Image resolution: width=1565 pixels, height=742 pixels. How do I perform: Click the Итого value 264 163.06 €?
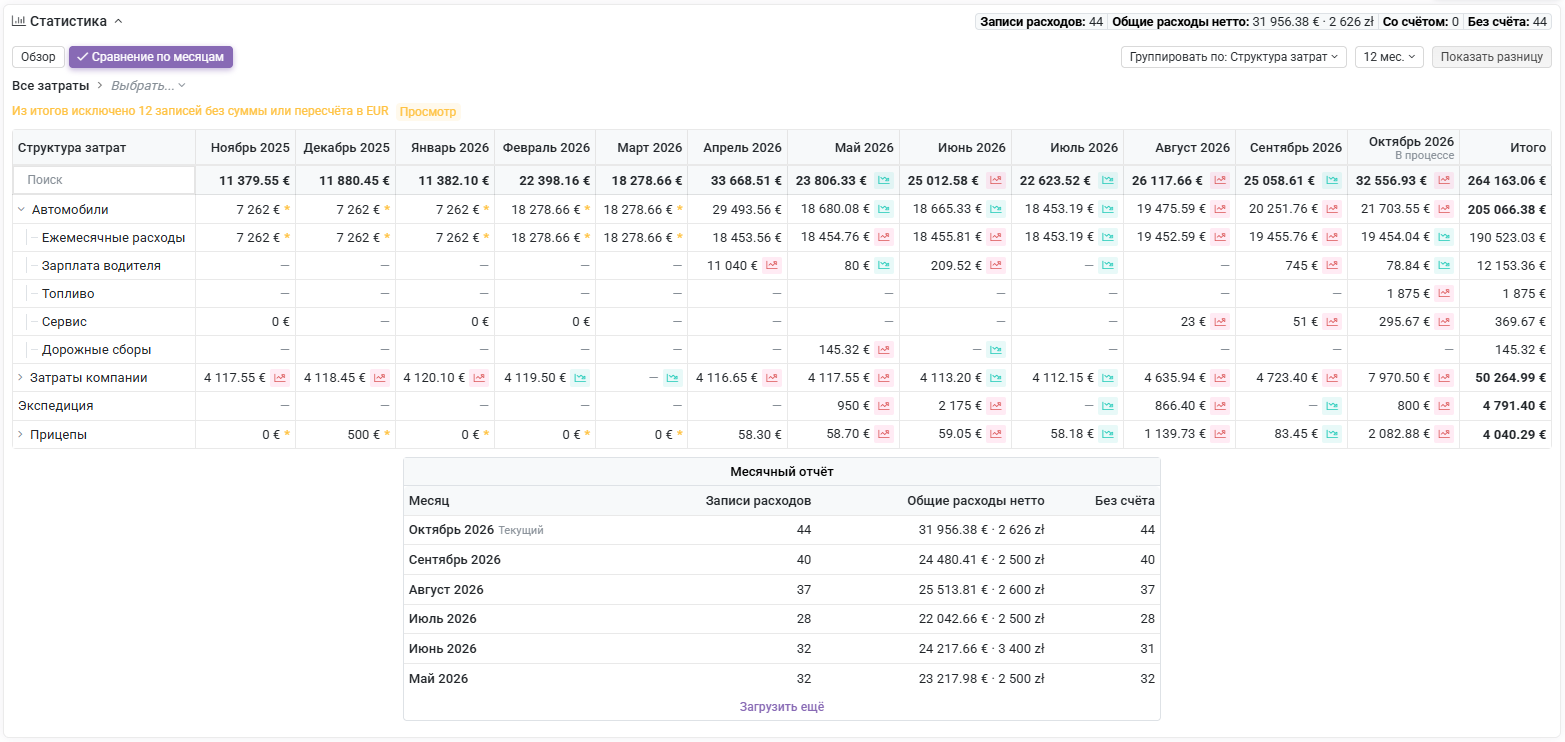tap(1508, 180)
